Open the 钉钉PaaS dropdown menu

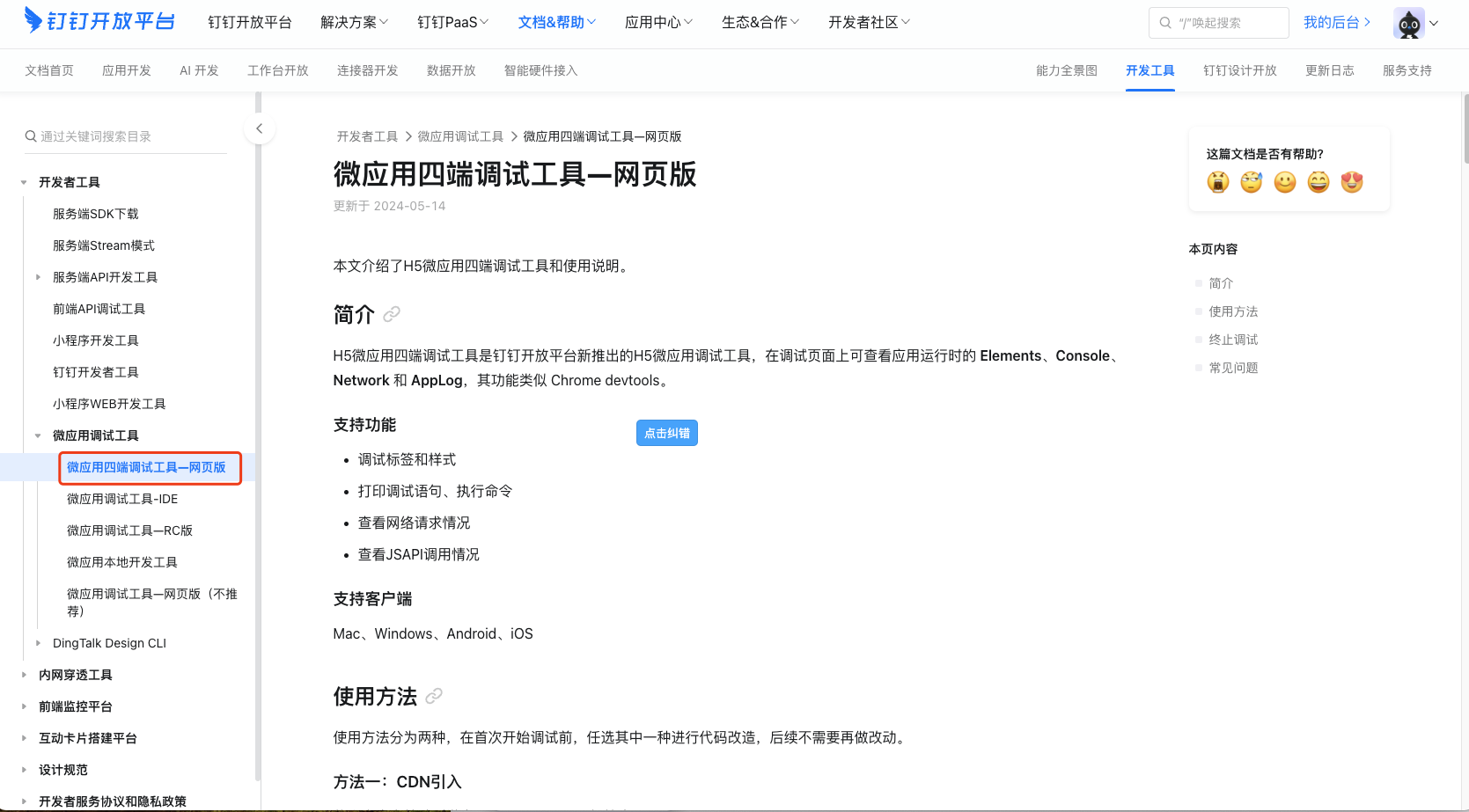tap(452, 22)
